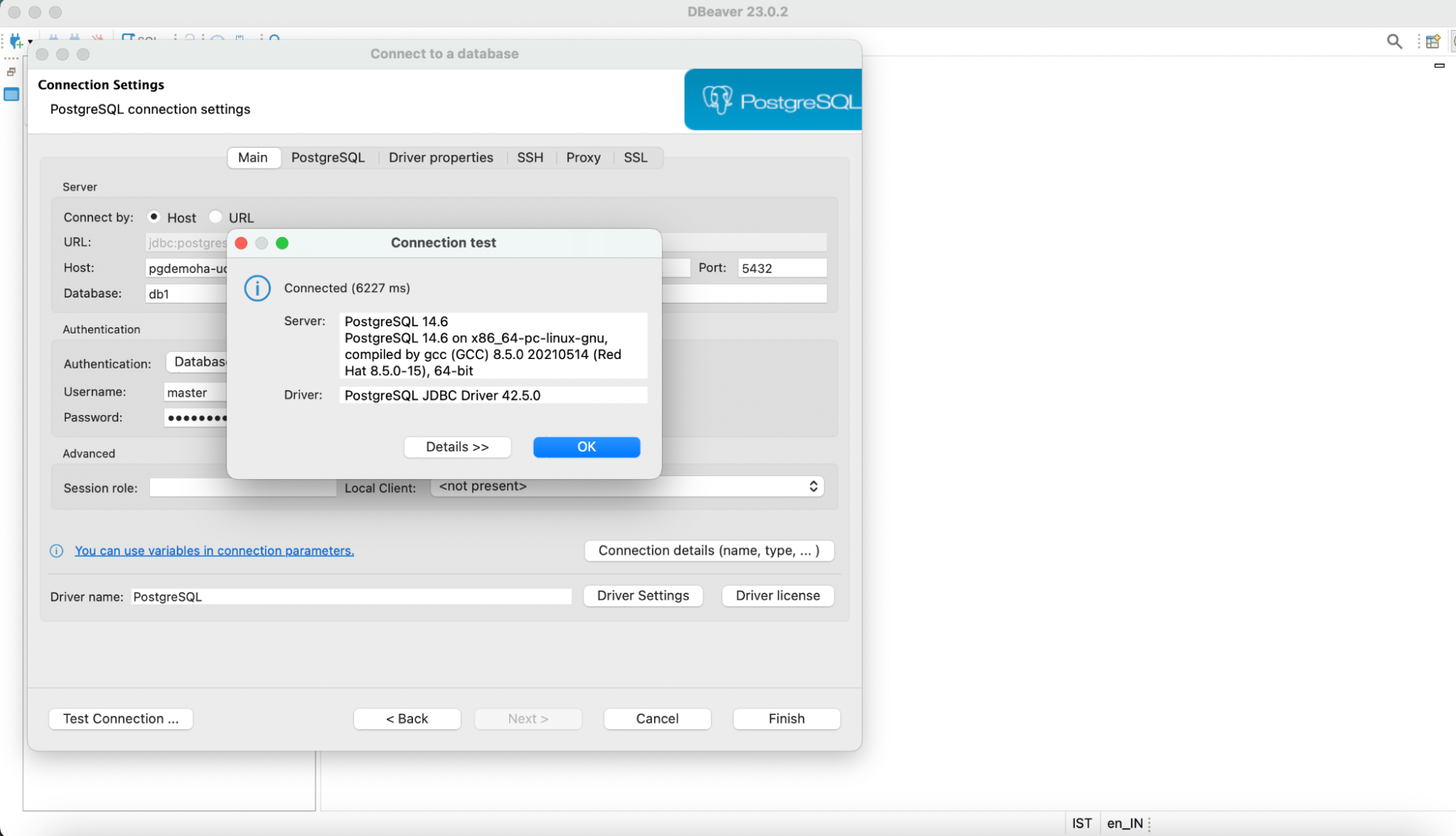The width and height of the screenshot is (1456, 836).
Task: Click the Host input field
Action: click(186, 268)
